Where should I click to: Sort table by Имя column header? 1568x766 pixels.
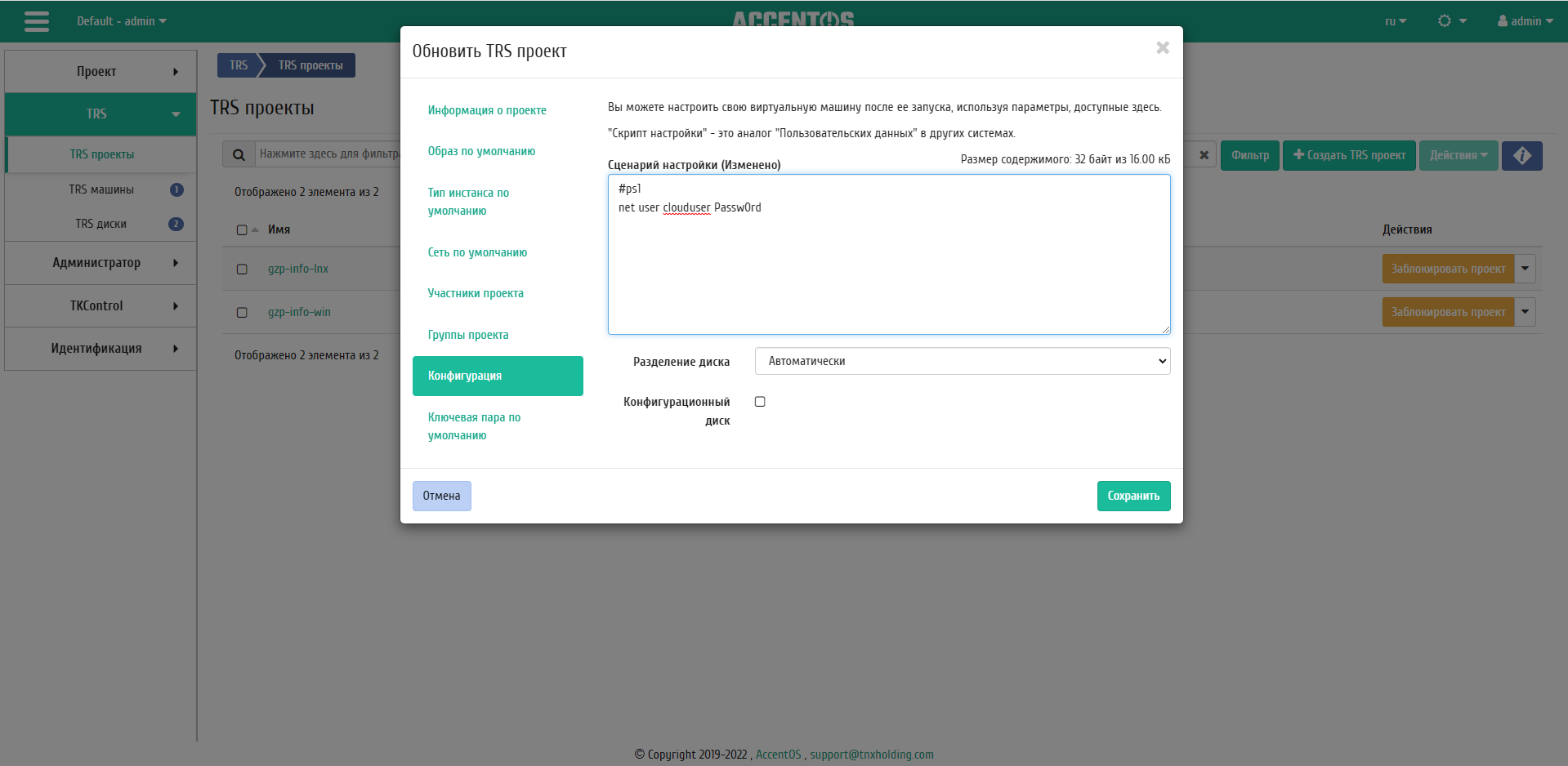coord(279,229)
